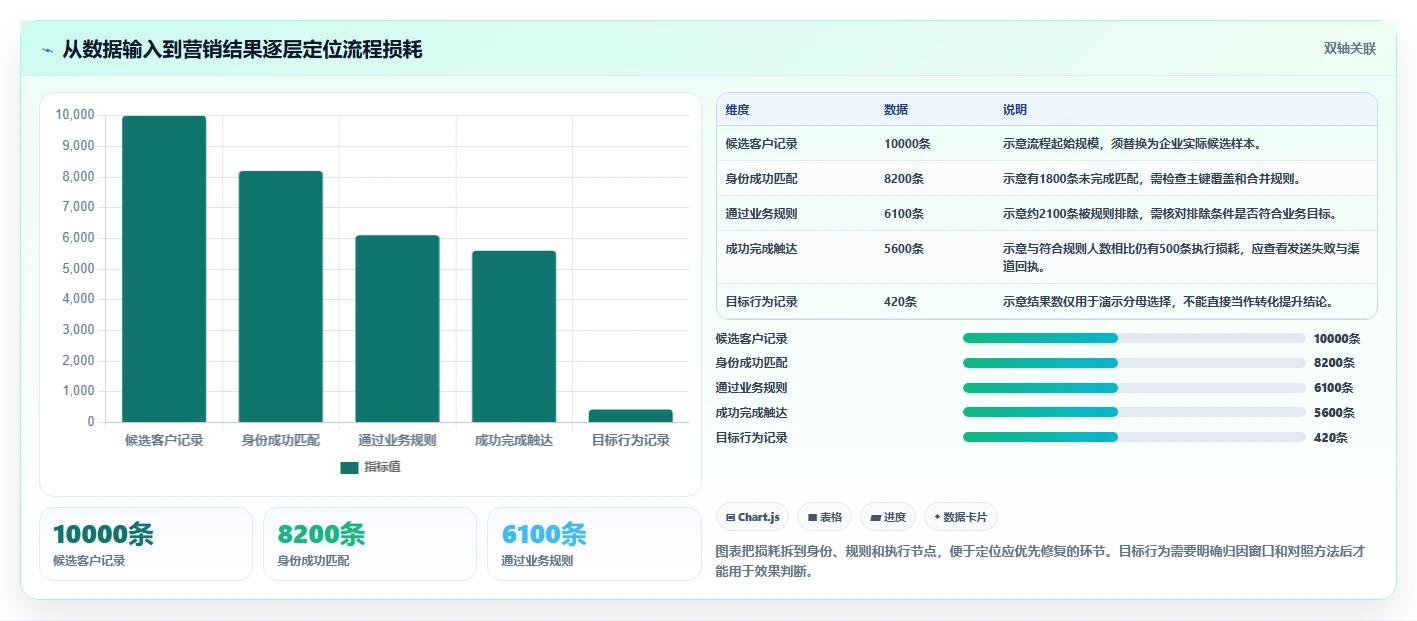The width and height of the screenshot is (1417, 621).
Task: Click the 5600条 value beside progress bar
Action: click(x=1334, y=413)
